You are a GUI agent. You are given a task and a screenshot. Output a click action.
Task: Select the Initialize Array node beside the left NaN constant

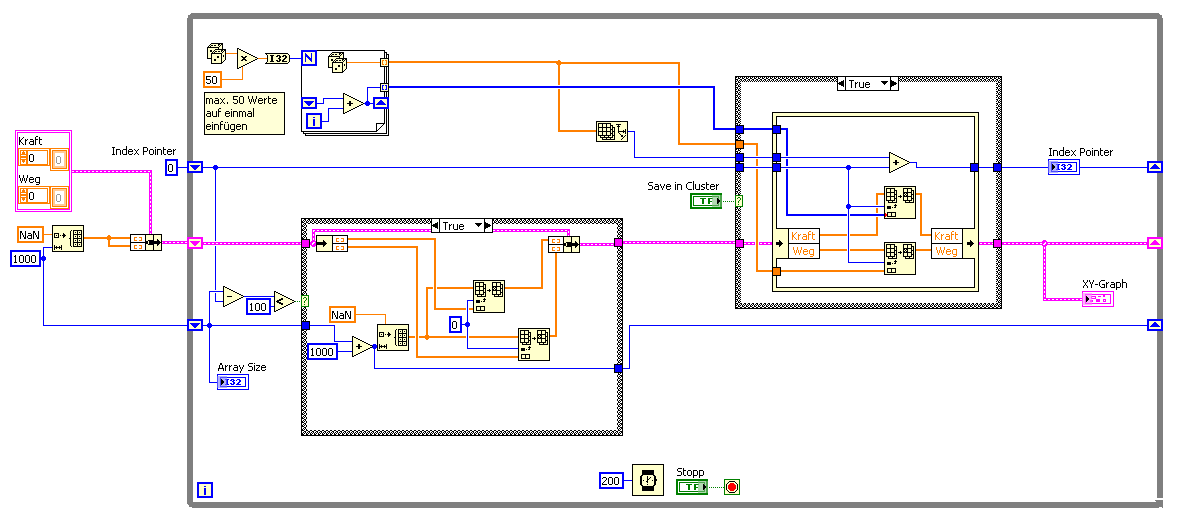[69, 237]
